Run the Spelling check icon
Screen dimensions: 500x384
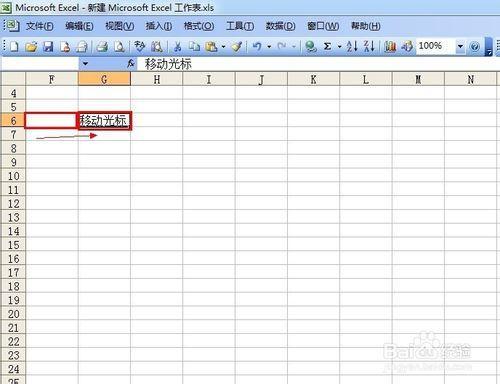tap(140, 46)
